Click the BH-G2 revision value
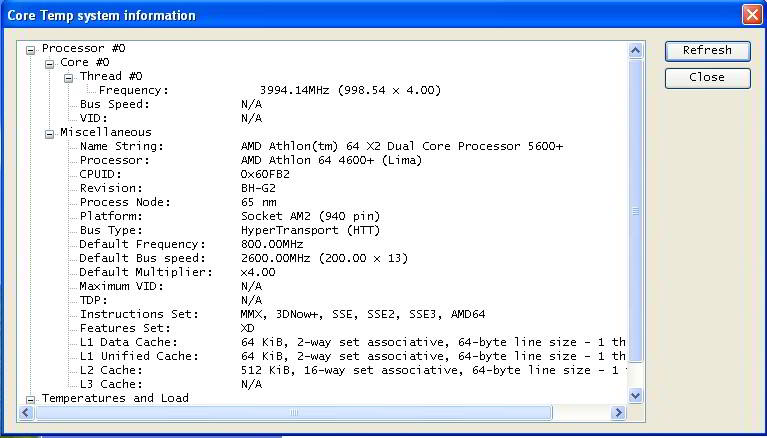Viewport: 767px width, 438px height. point(259,188)
